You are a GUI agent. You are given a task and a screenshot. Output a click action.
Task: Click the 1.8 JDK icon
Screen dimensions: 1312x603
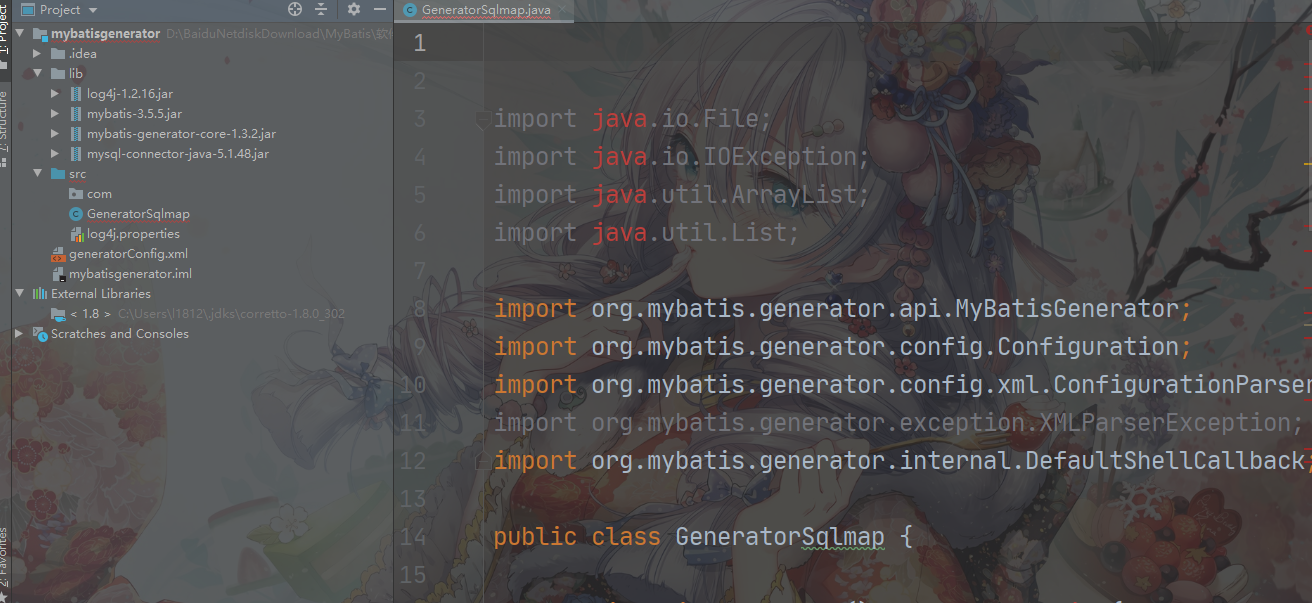[58, 314]
